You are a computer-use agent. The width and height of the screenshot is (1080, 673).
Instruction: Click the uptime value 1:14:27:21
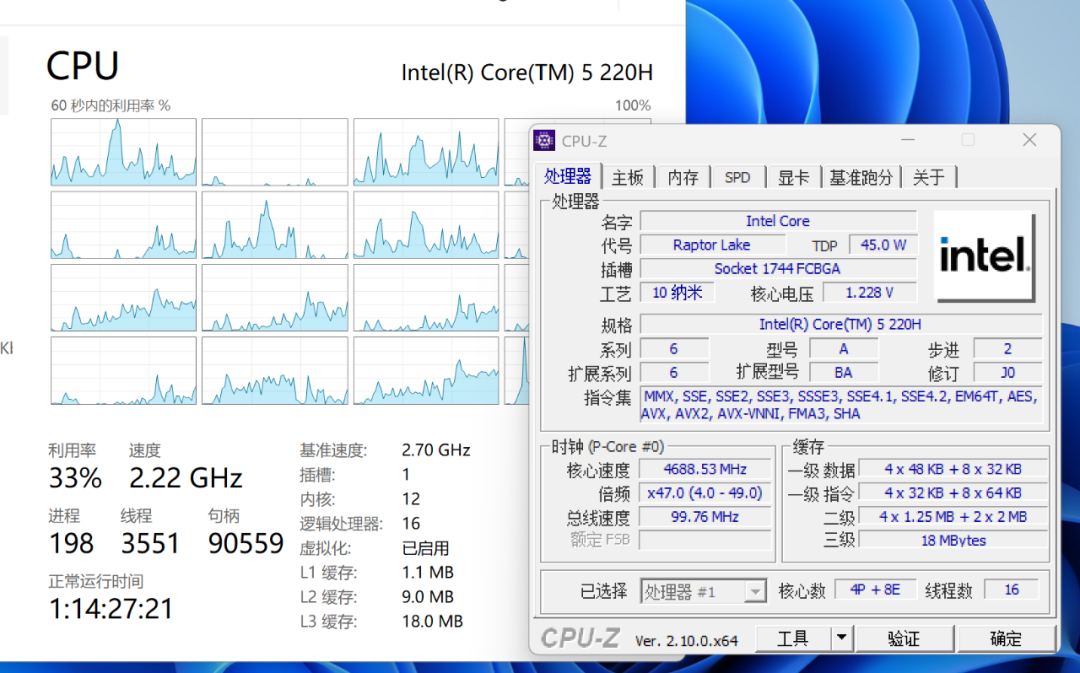point(111,609)
